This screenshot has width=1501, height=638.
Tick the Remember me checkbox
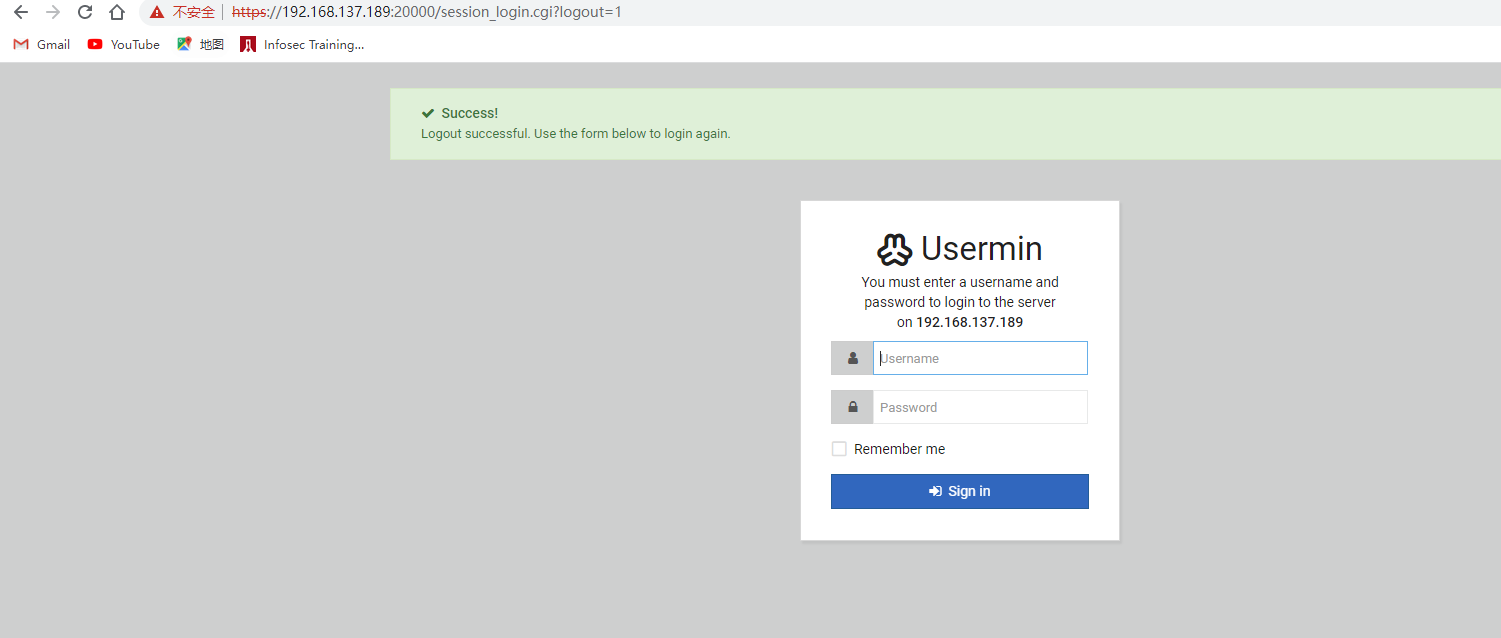[839, 449]
